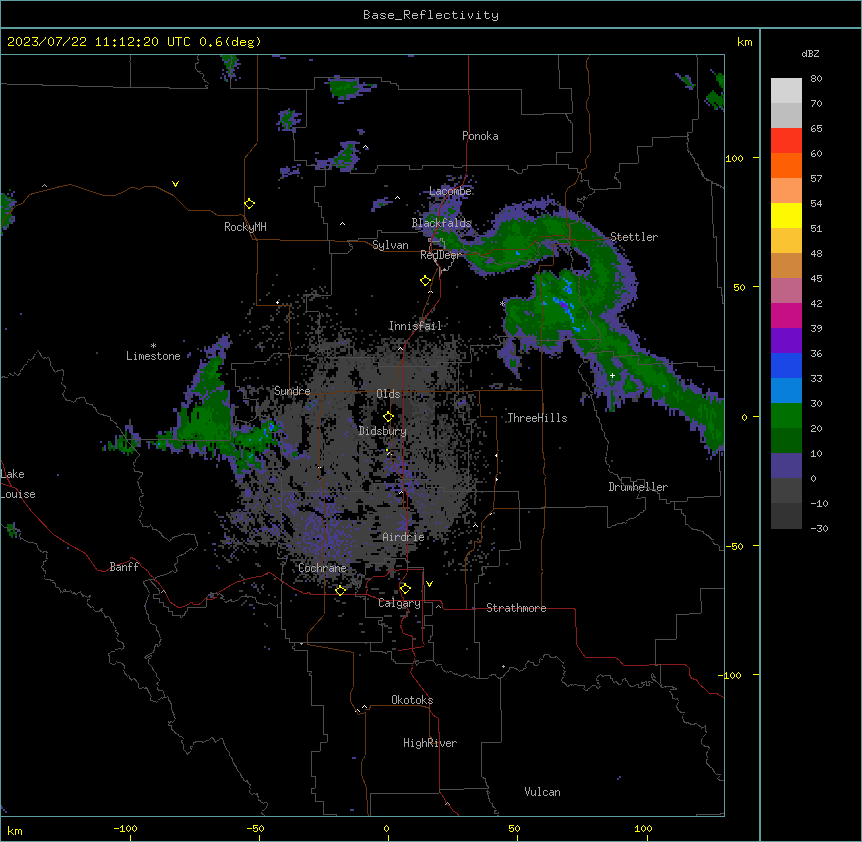This screenshot has width=862, height=842.
Task: Pick the orange 57-60 dBZ legend swatch
Action: 786,165
